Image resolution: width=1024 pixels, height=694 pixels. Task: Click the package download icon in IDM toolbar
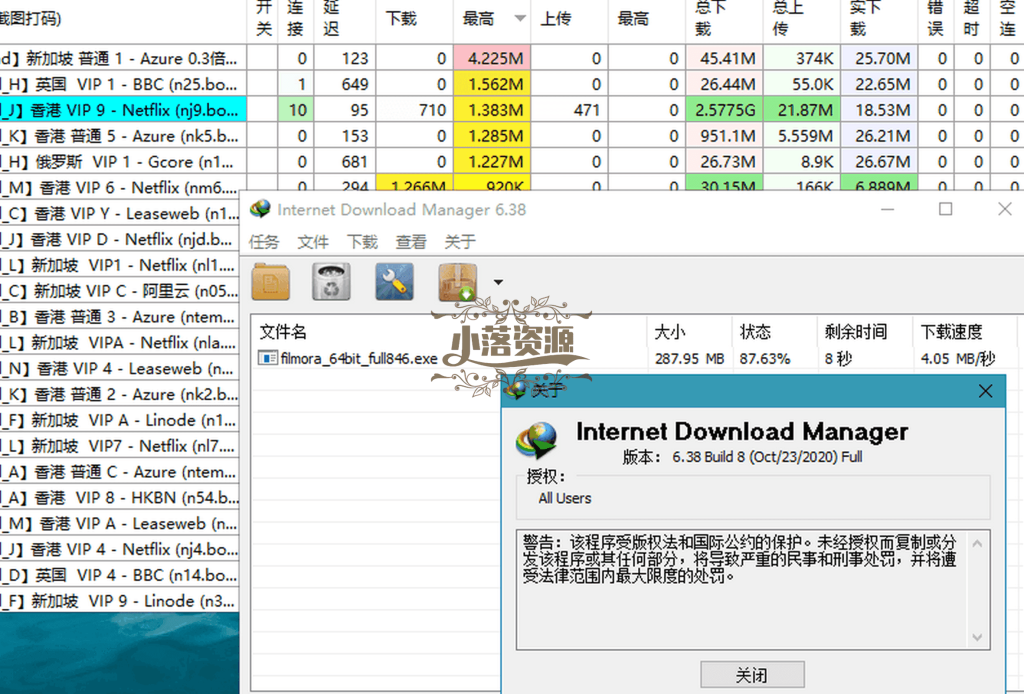coord(457,282)
